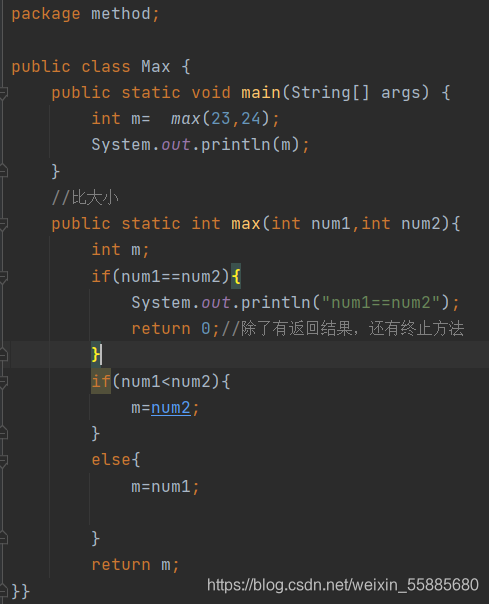This screenshot has height=604, width=489.
Task: Click the package name 'method'
Action: point(121,14)
